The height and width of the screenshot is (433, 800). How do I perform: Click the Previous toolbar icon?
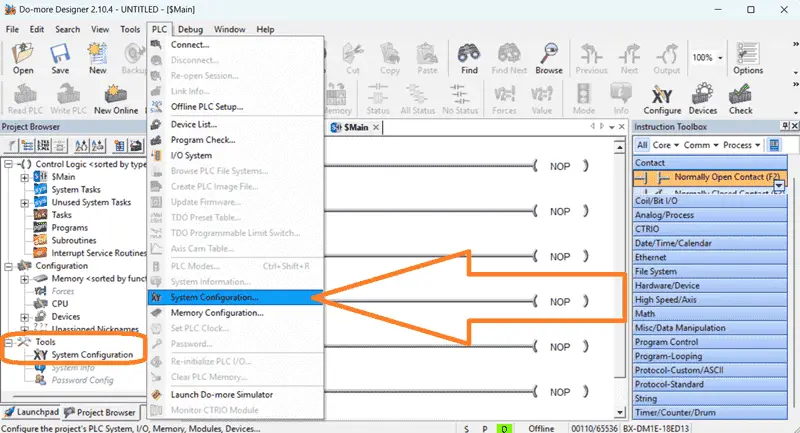(591, 59)
